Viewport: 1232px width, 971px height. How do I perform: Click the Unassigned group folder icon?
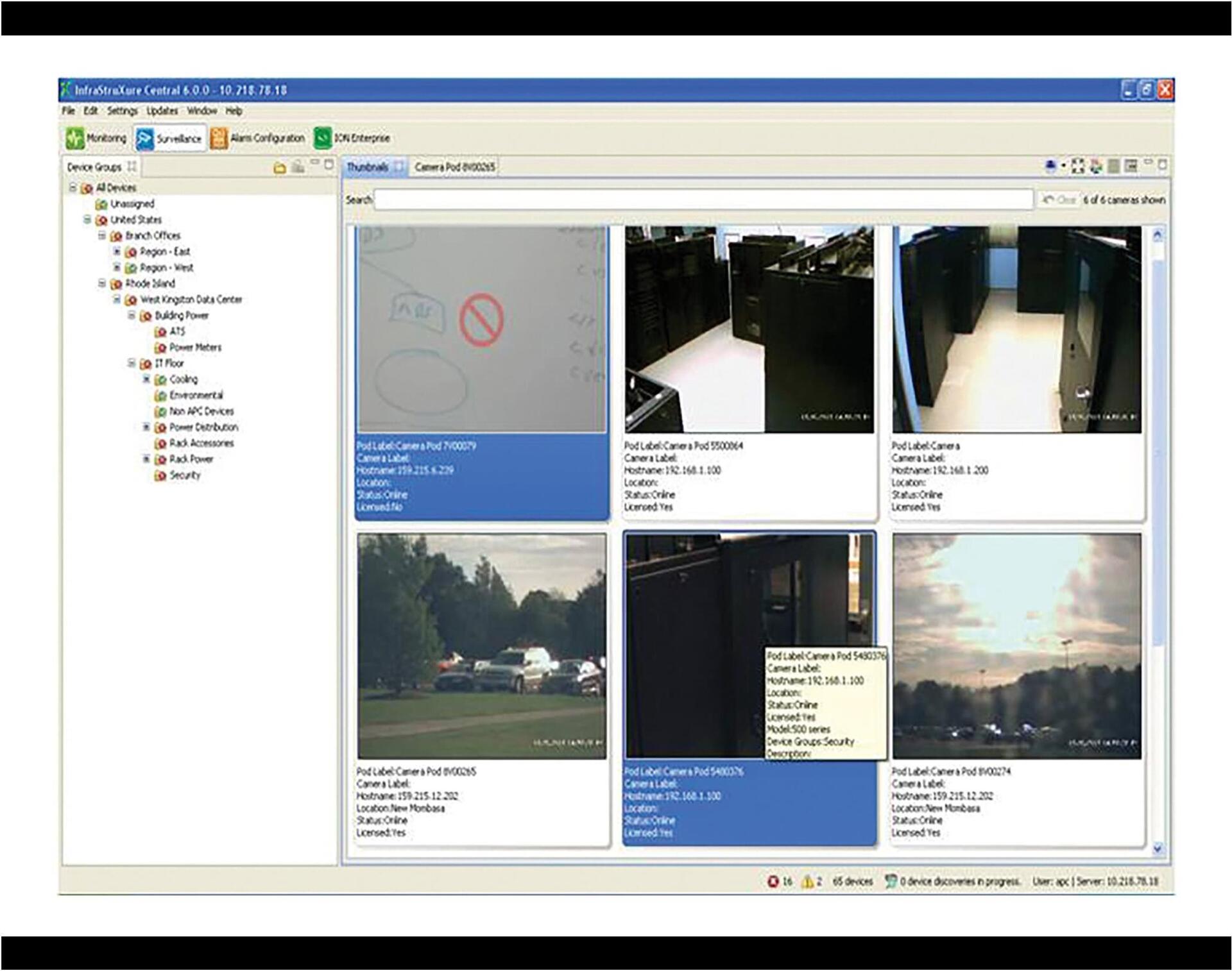pos(101,204)
